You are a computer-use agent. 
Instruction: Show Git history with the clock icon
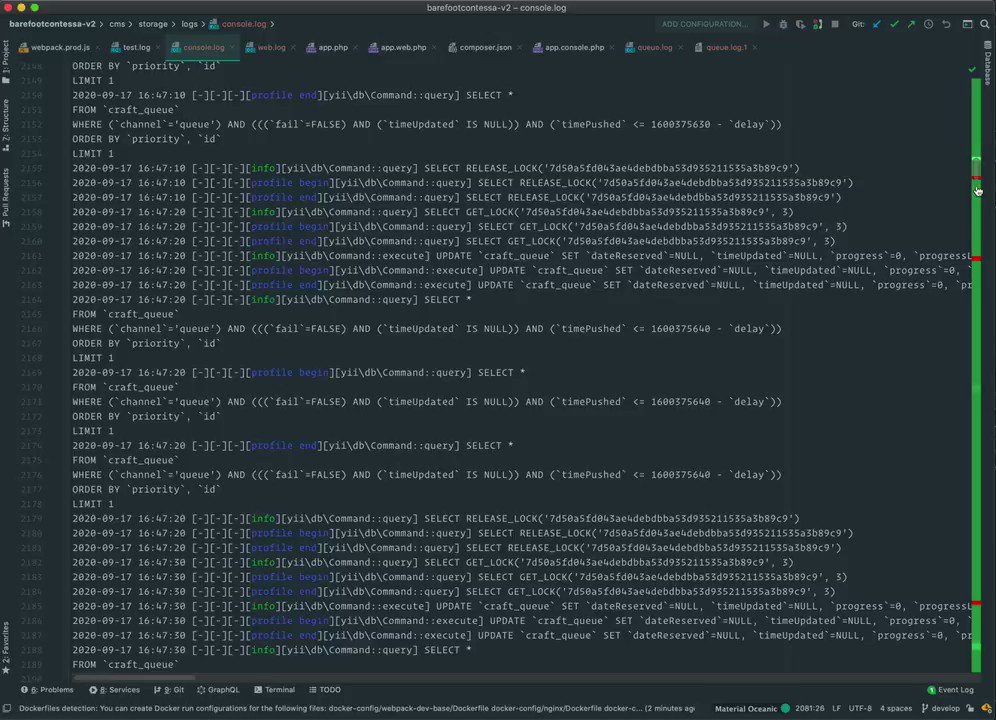pos(929,24)
